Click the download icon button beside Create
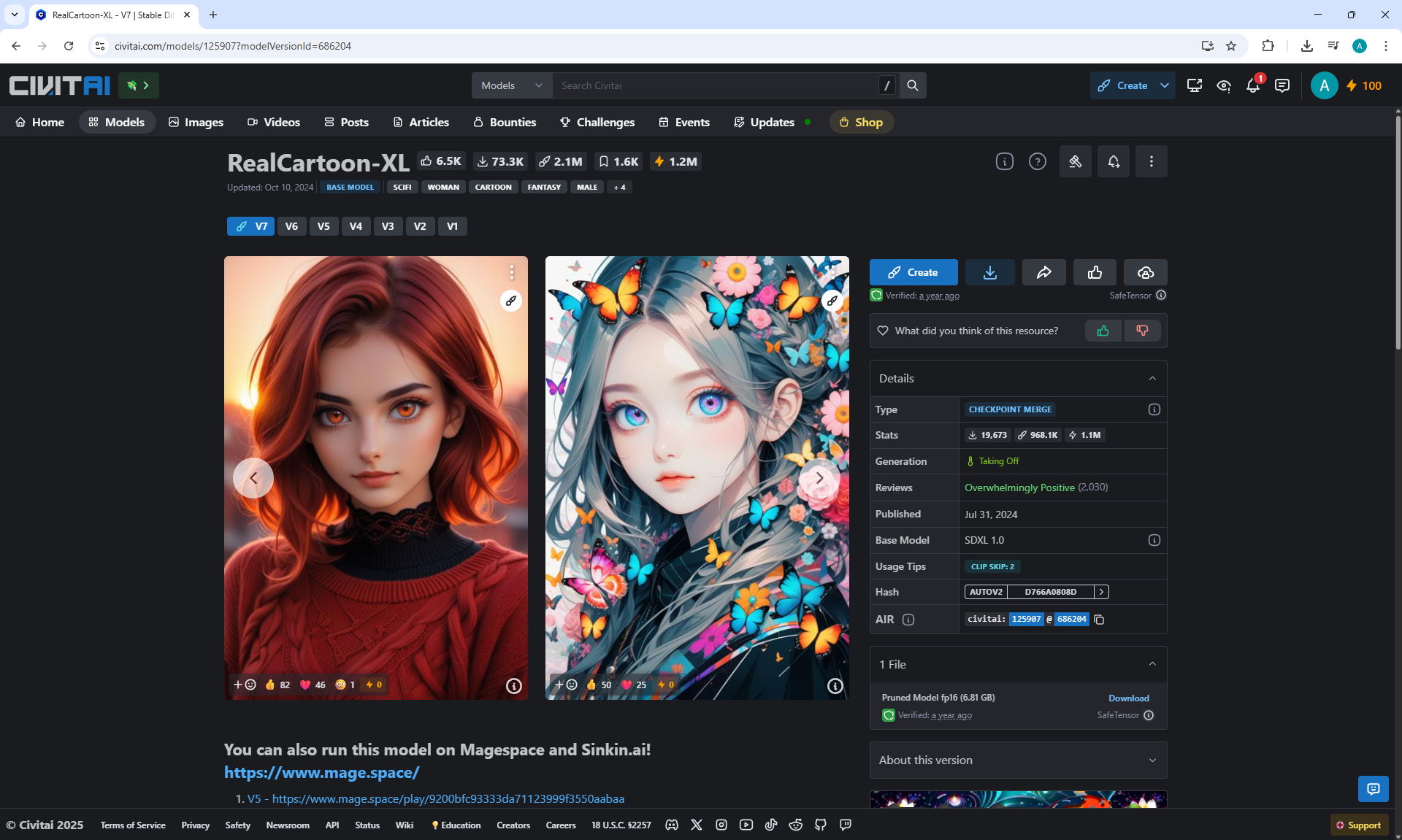 point(989,272)
